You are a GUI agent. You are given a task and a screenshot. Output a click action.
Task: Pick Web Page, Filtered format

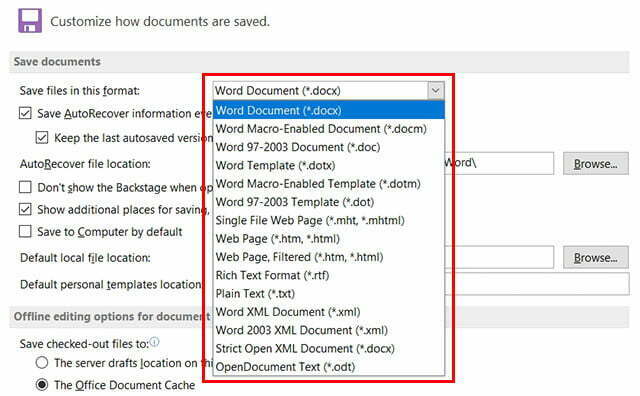[x=329, y=257]
